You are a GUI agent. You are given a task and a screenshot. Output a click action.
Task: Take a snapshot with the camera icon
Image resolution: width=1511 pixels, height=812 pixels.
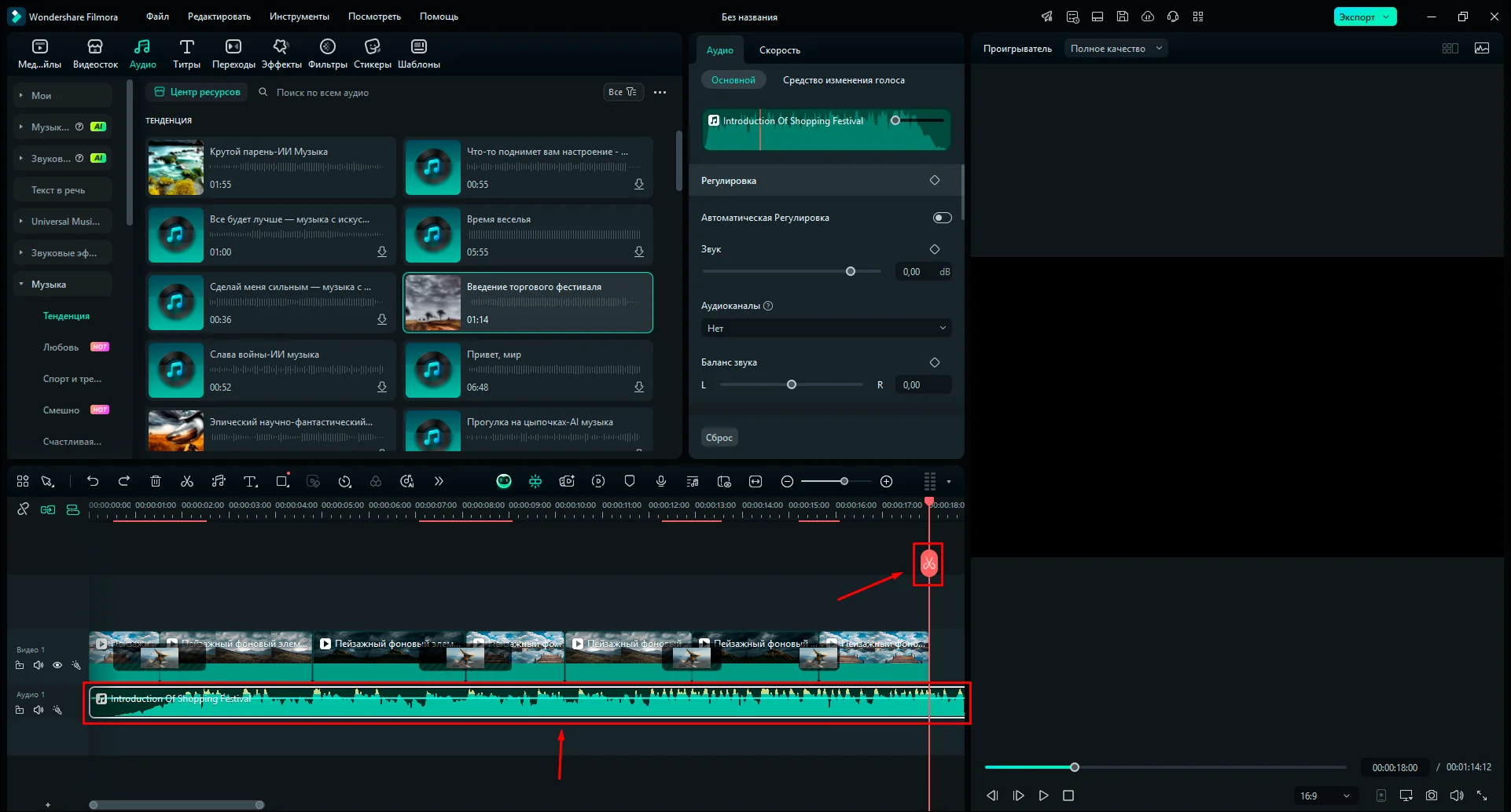(1432, 795)
